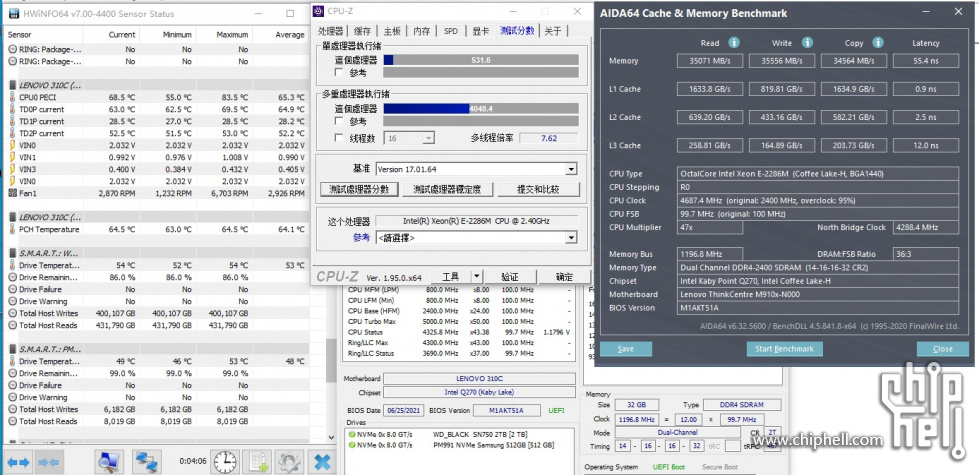979x475 pixels.
Task: Click 'Total Host Writes' 400,107 GB row
Action: (156, 313)
